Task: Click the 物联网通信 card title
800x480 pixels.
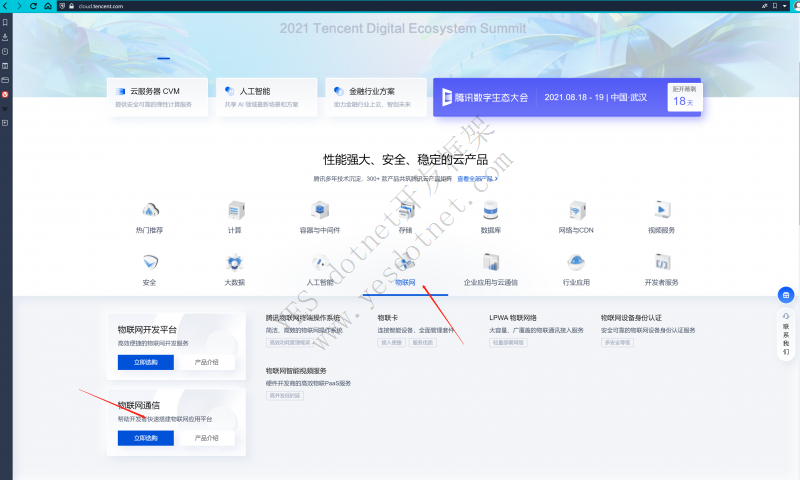Action: click(x=139, y=406)
